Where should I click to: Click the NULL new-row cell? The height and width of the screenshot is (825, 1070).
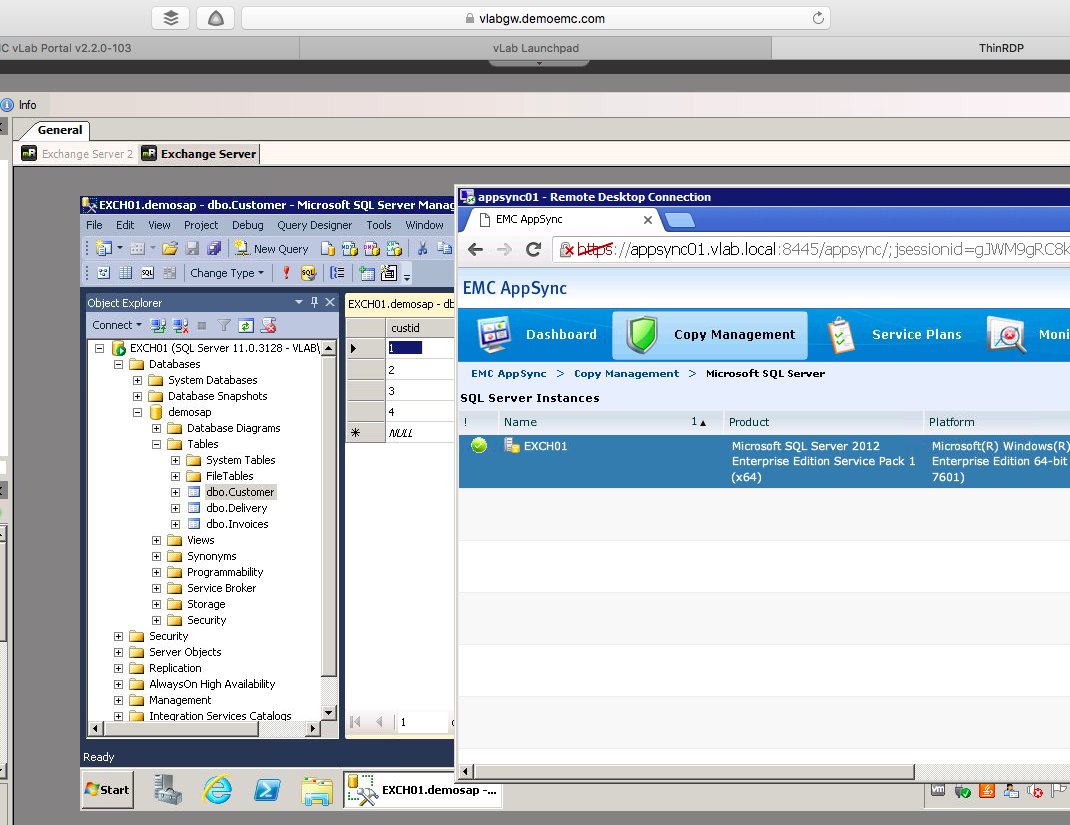point(420,433)
